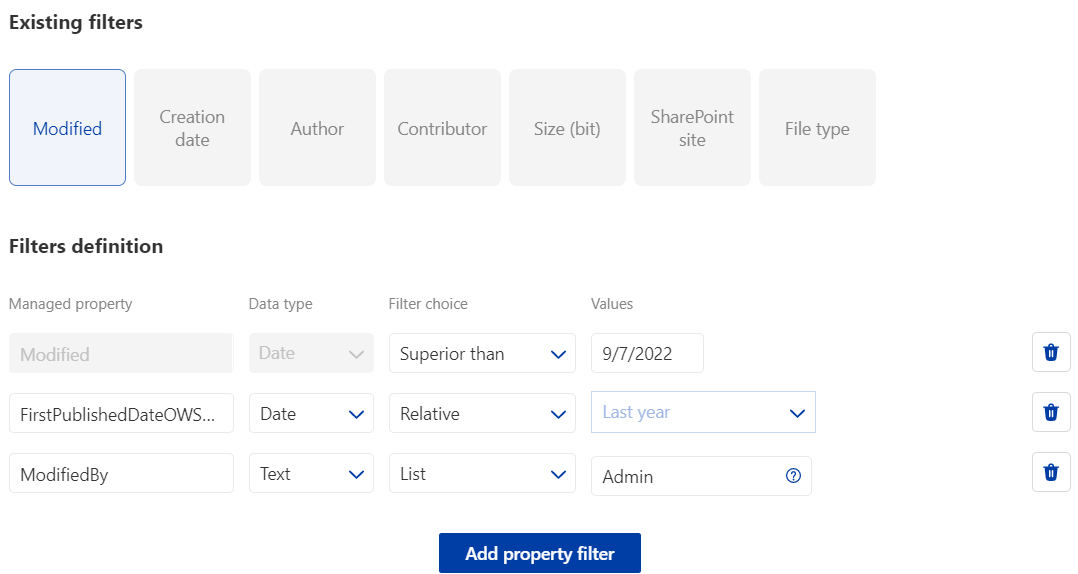The width and height of the screenshot is (1078, 574).
Task: Click the FirstPublishedDateOWS managed property field
Action: [121, 413]
